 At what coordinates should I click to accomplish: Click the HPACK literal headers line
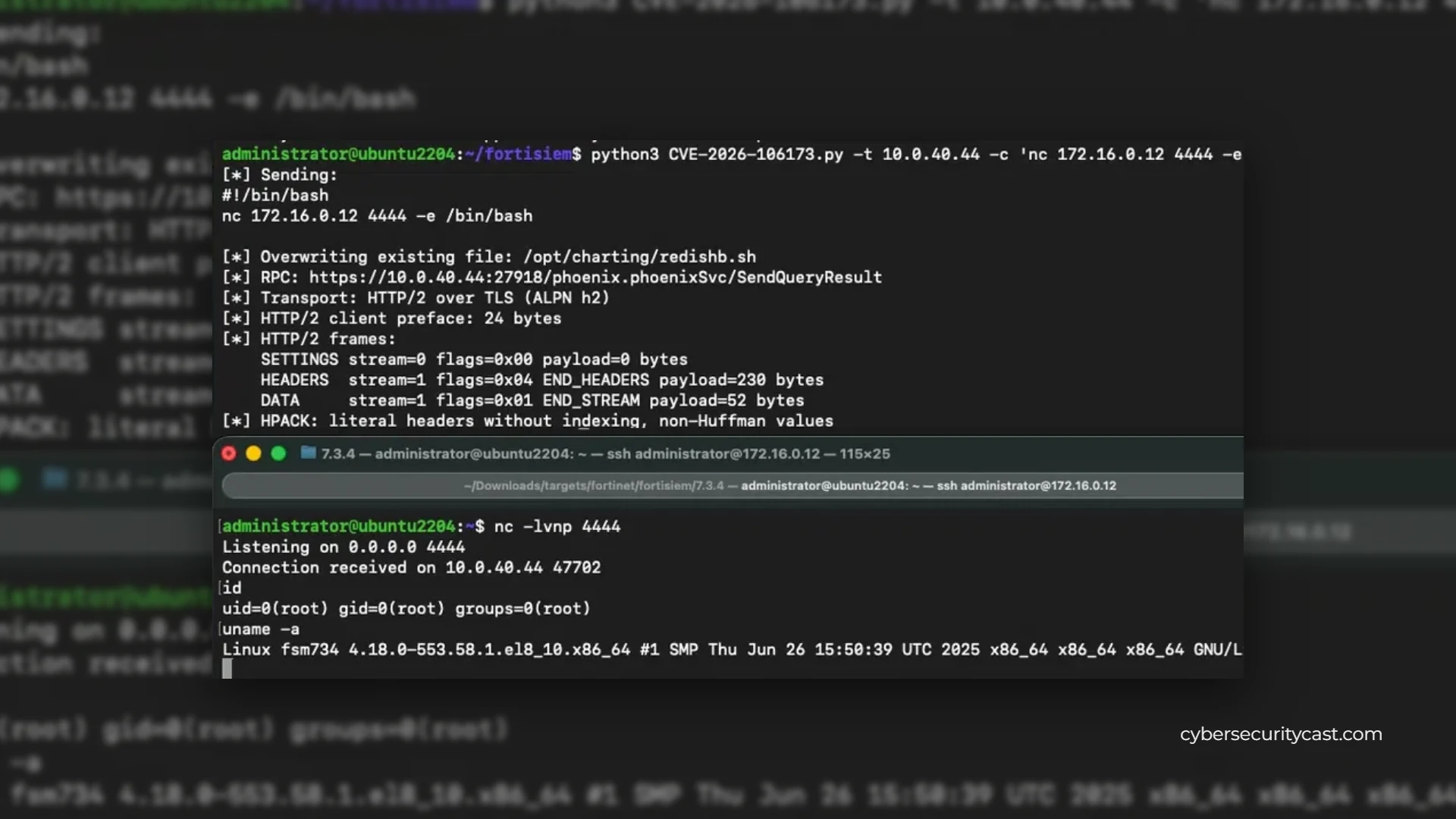(527, 420)
